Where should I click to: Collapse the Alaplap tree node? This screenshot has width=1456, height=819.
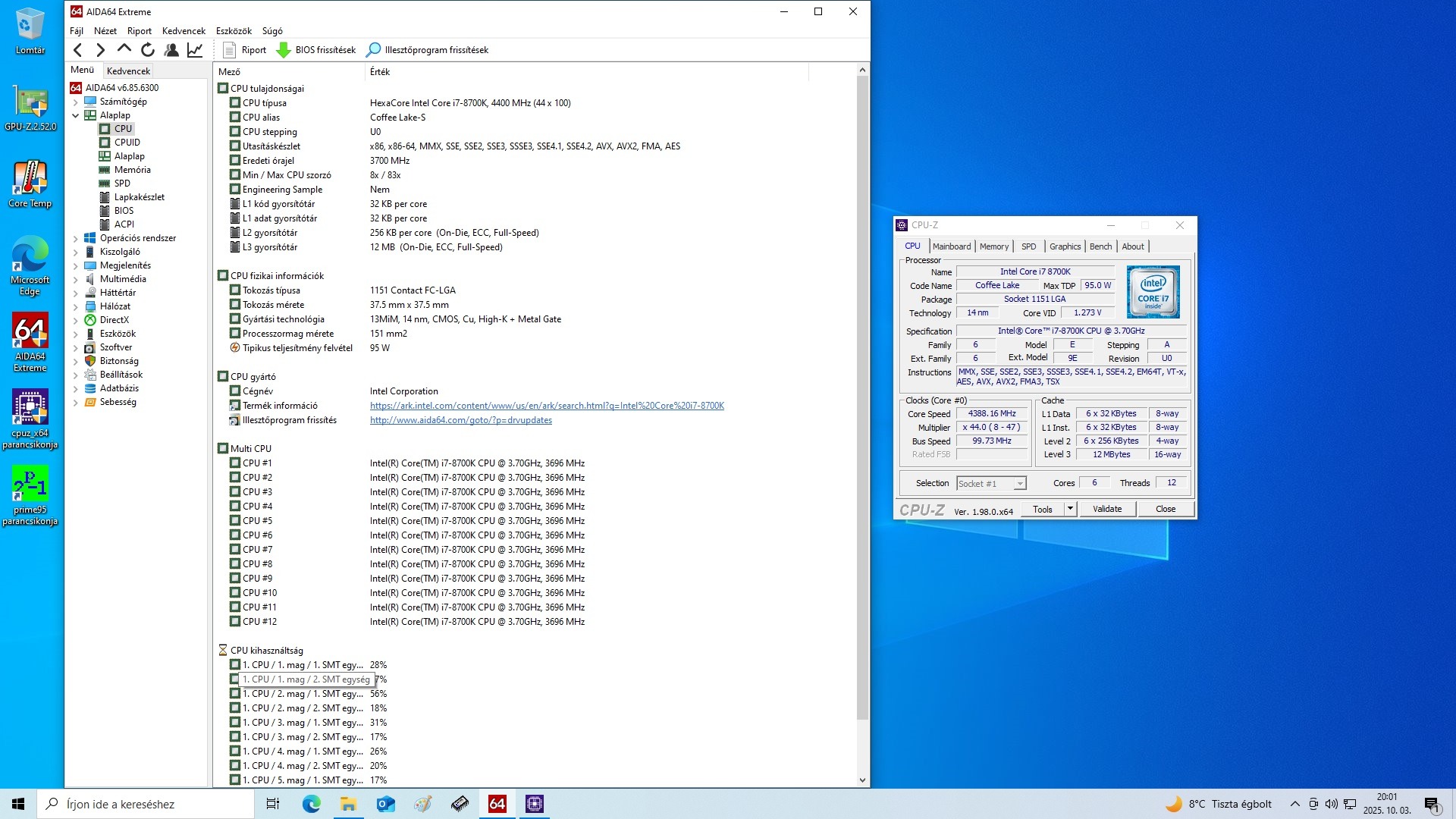tap(76, 115)
